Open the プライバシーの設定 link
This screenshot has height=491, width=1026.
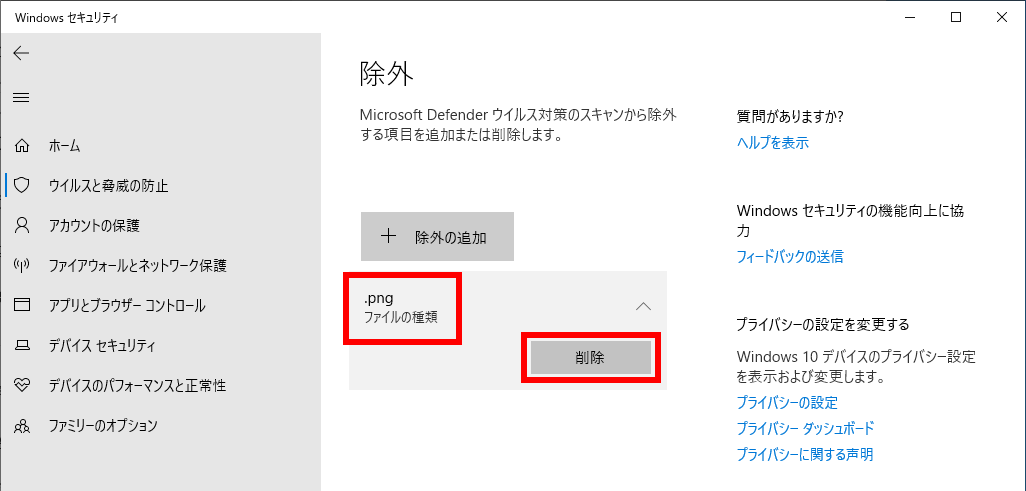[787, 403]
